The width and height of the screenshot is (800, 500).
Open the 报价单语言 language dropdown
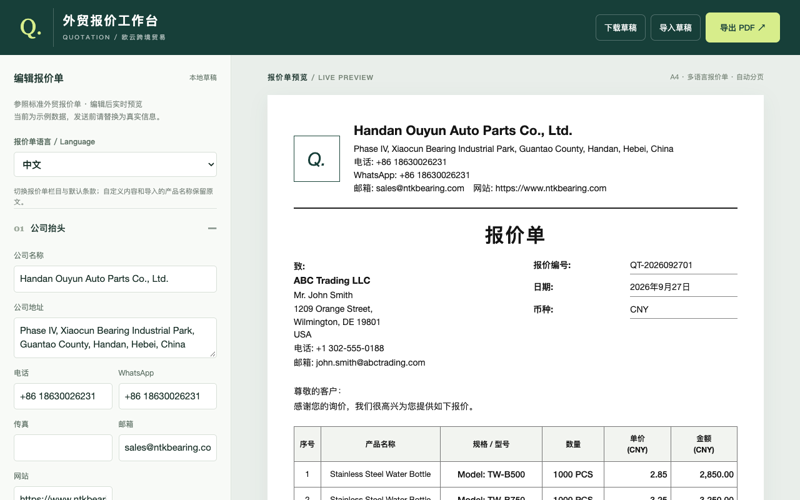point(115,164)
